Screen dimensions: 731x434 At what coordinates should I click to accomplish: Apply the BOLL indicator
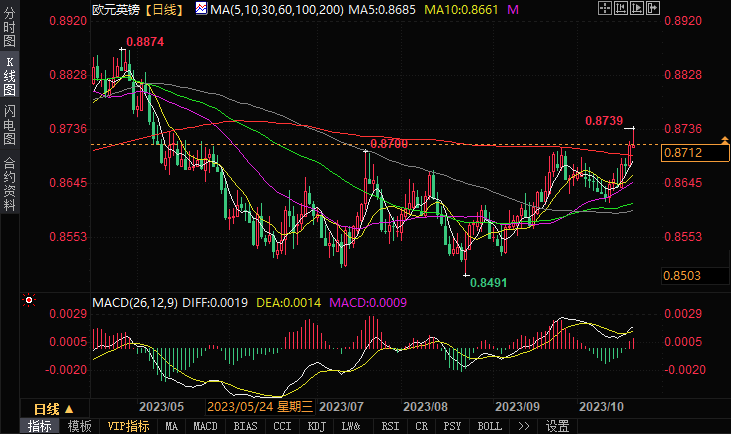[x=489, y=426]
